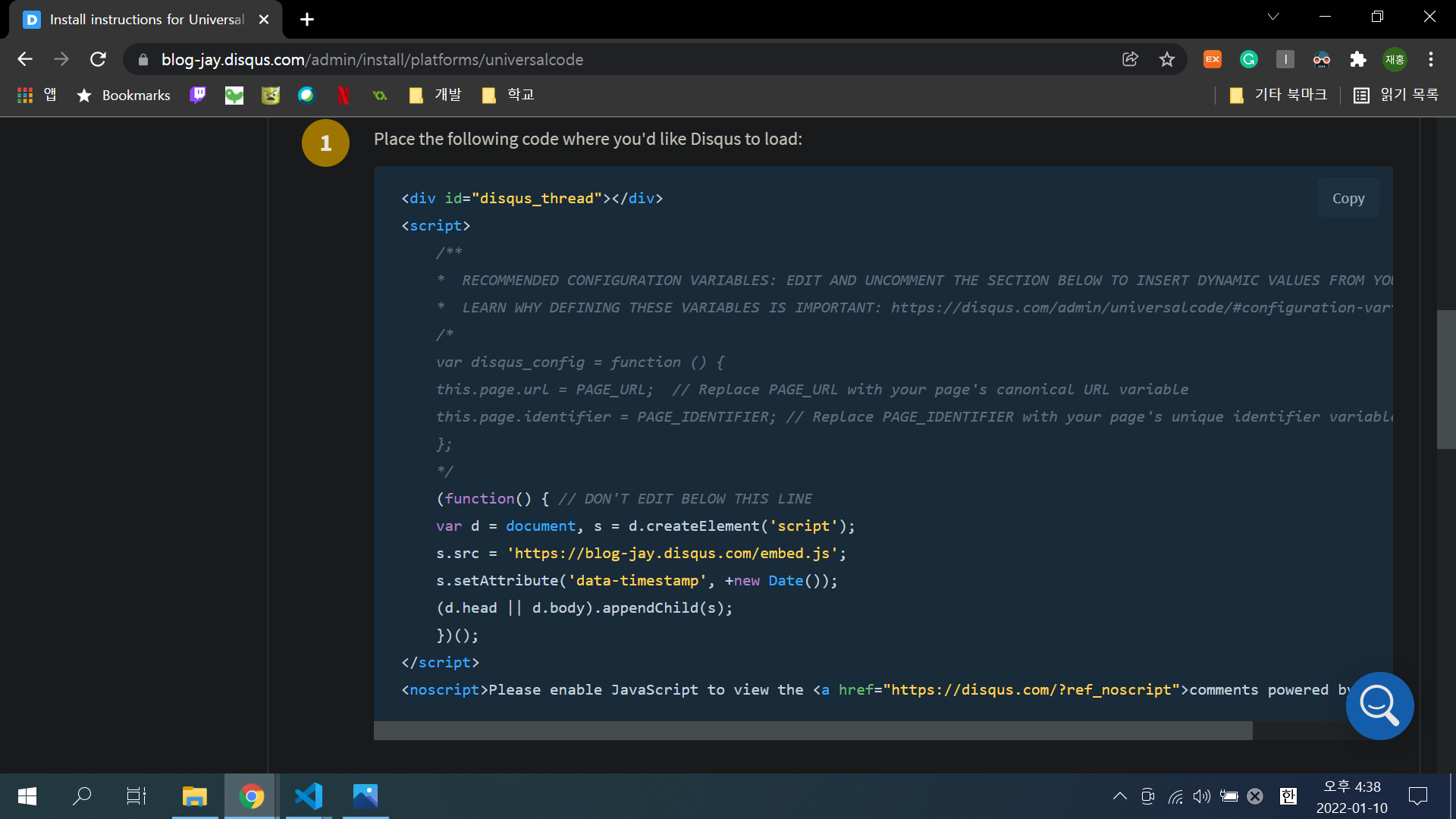1456x819 pixels.
Task: Open the green bookmark icon after Netflix
Action: [380, 95]
